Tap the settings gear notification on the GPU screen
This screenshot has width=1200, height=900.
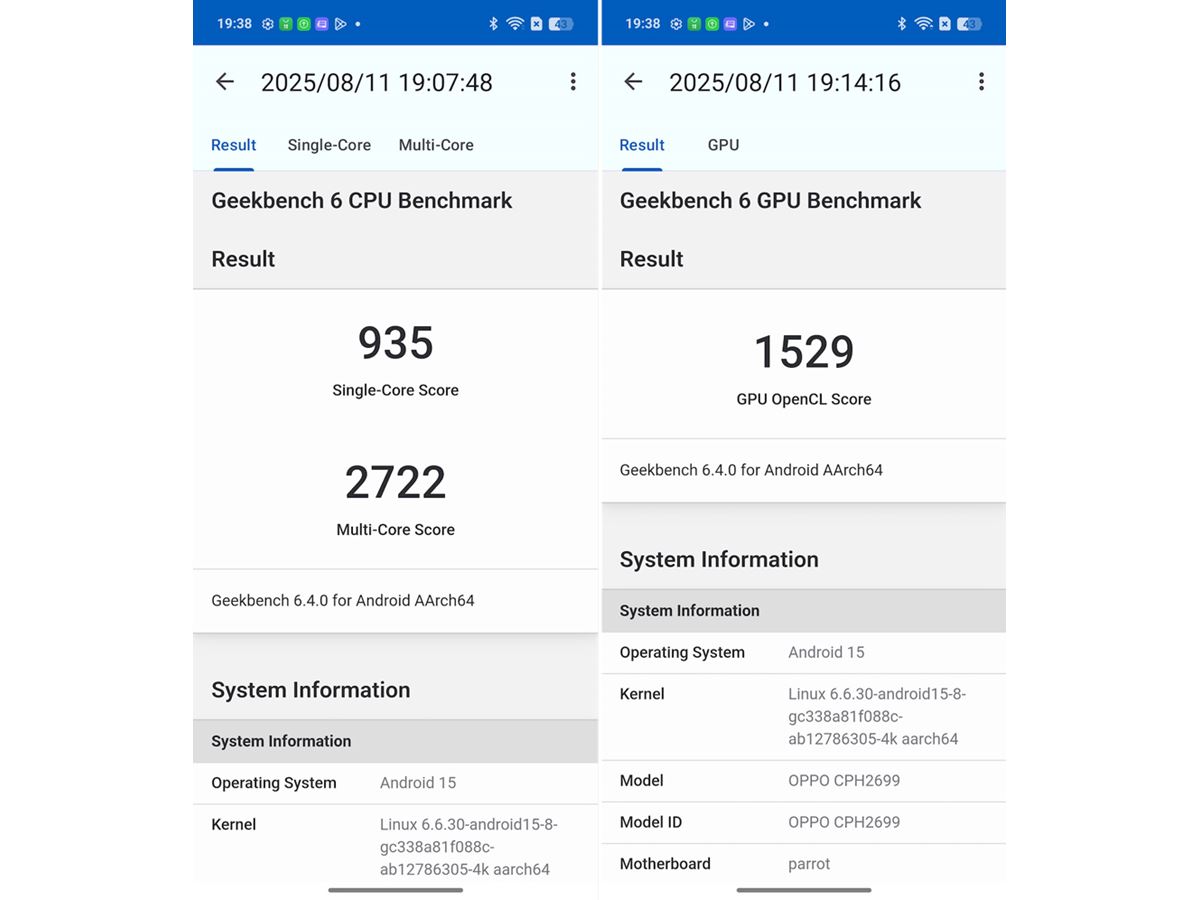676,23
